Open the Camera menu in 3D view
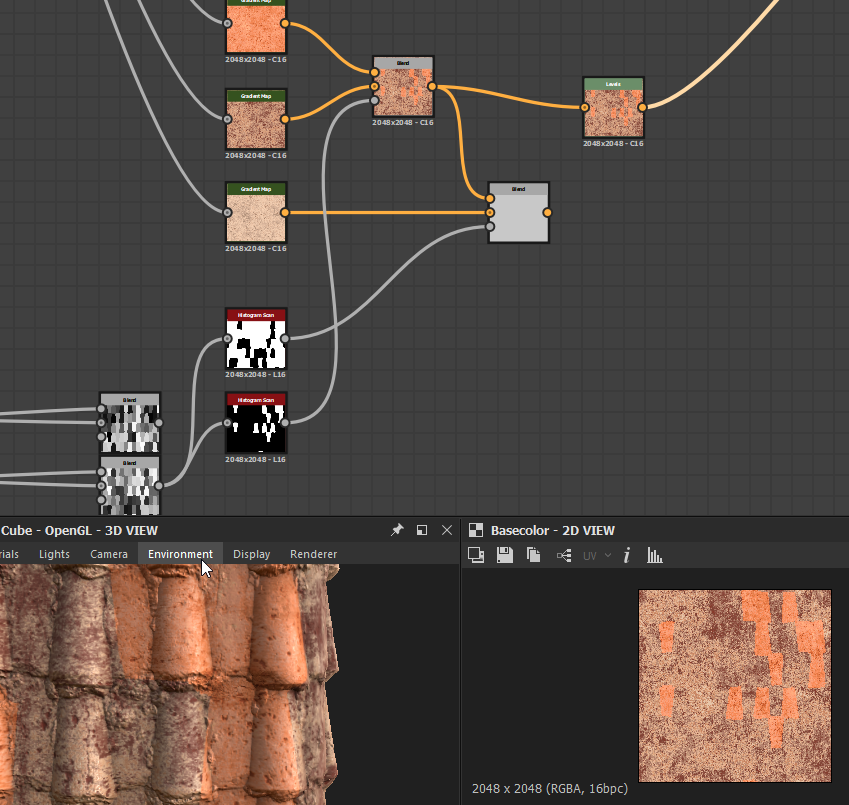 tap(109, 554)
